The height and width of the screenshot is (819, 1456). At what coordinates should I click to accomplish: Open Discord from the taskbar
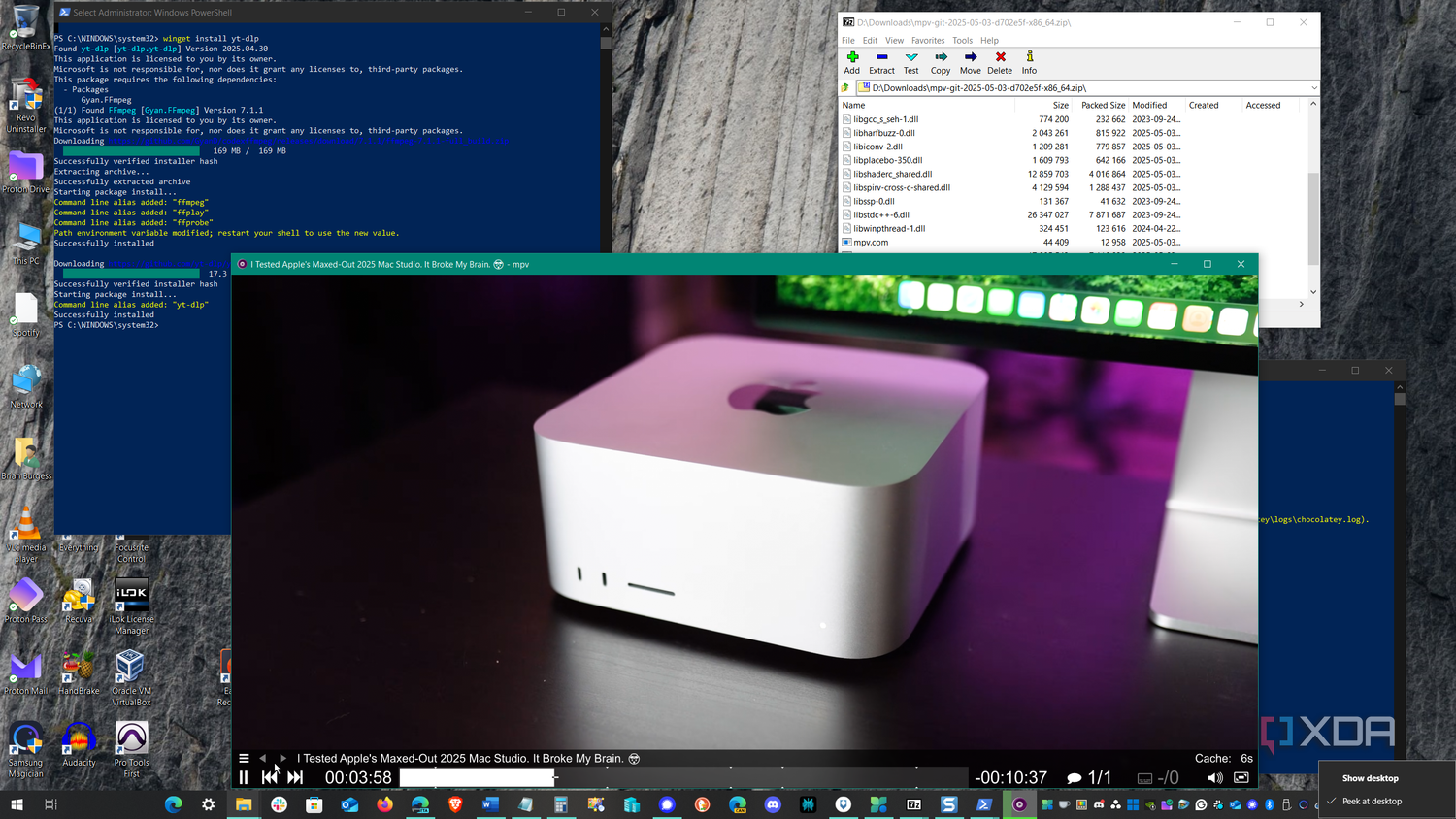pos(773,804)
